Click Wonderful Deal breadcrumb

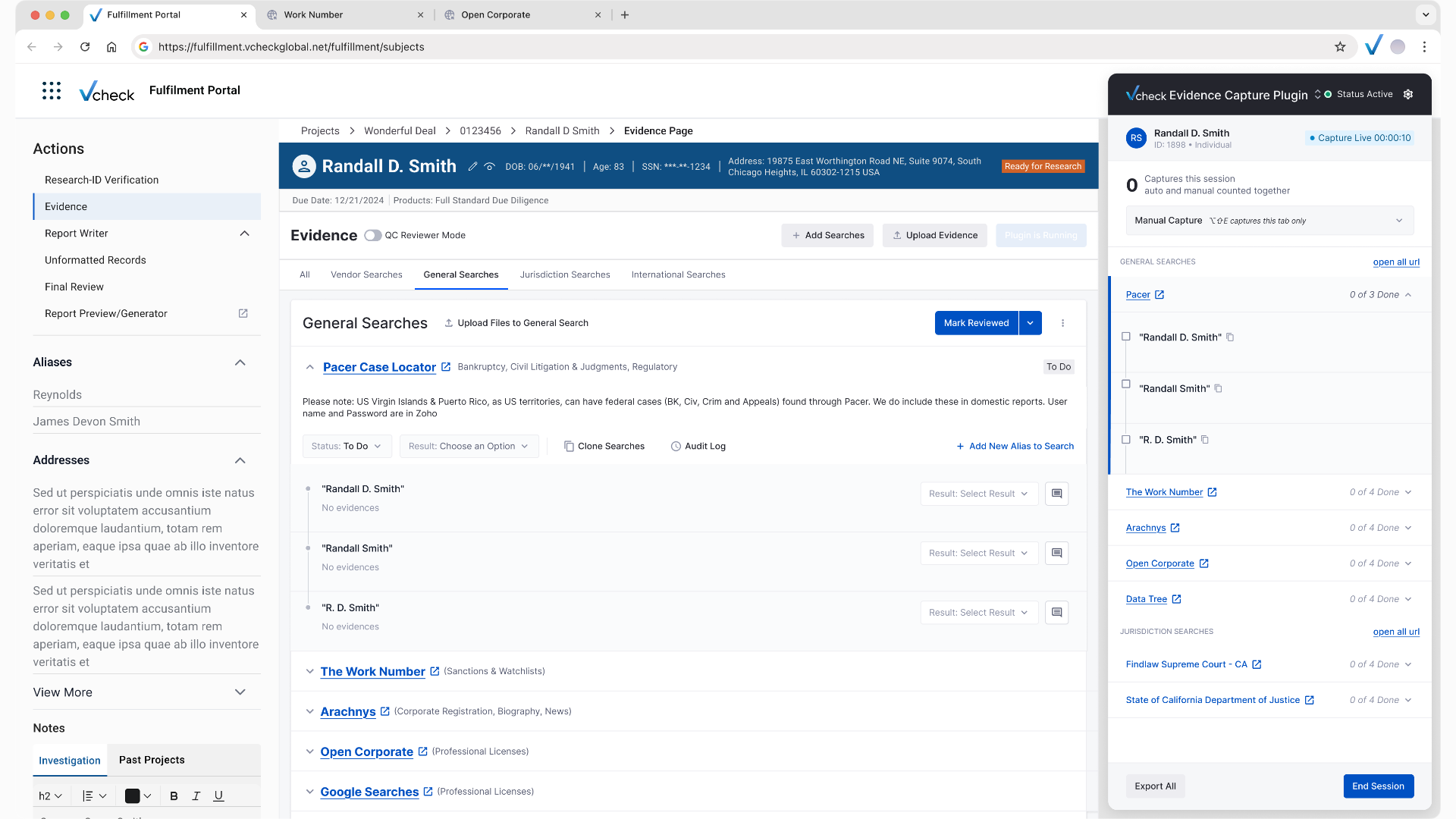(400, 131)
